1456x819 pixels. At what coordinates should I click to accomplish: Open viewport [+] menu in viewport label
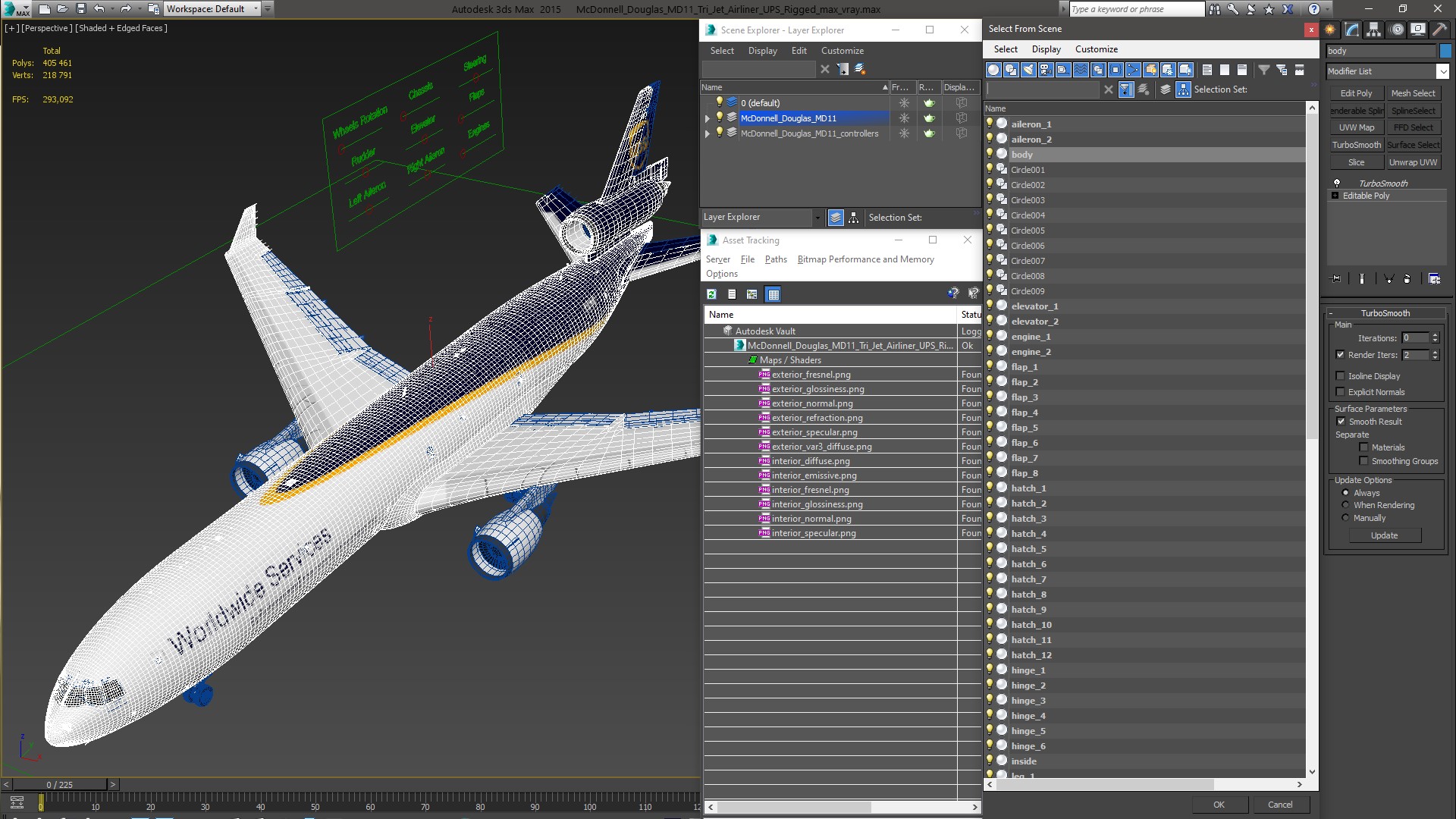[12, 28]
